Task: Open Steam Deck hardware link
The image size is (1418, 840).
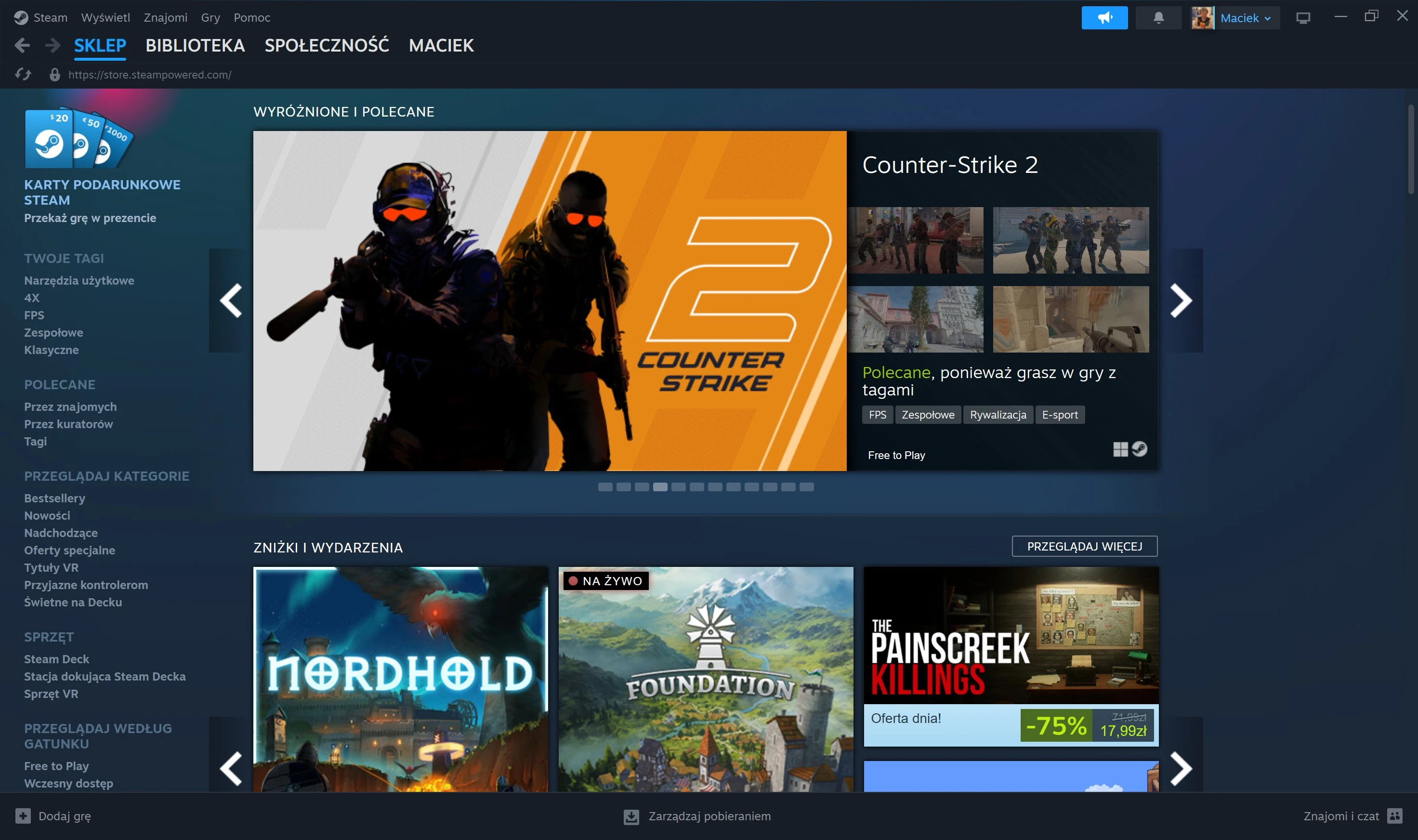Action: tap(57, 659)
